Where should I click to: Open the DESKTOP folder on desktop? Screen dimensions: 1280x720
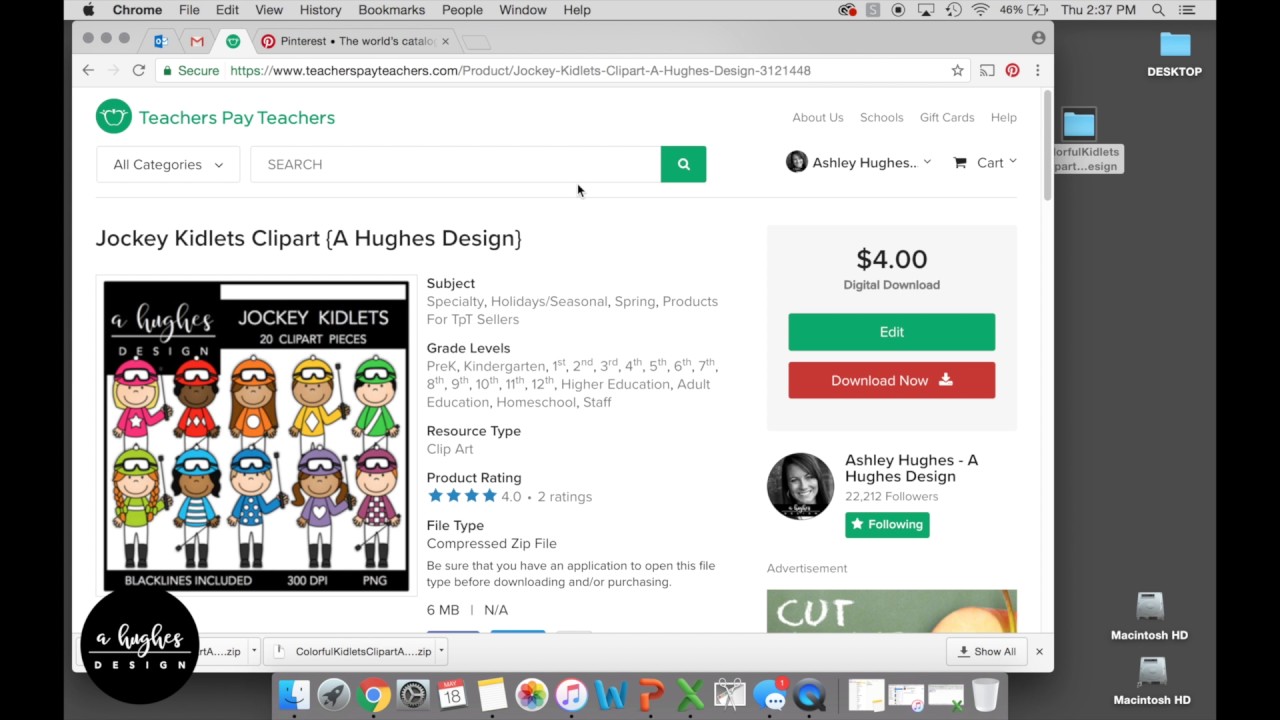pos(1175,54)
